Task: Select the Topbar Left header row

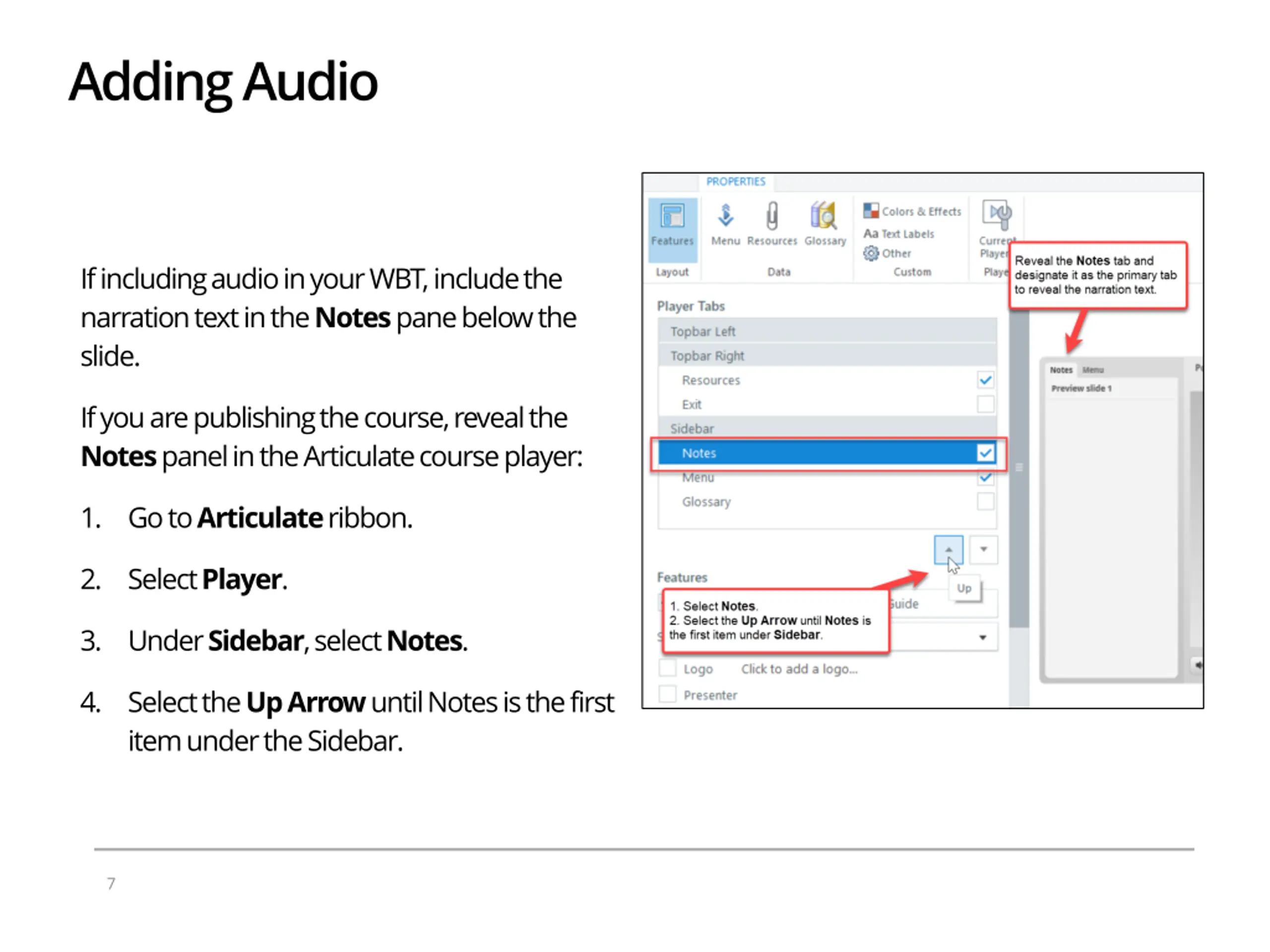Action: pos(827,331)
